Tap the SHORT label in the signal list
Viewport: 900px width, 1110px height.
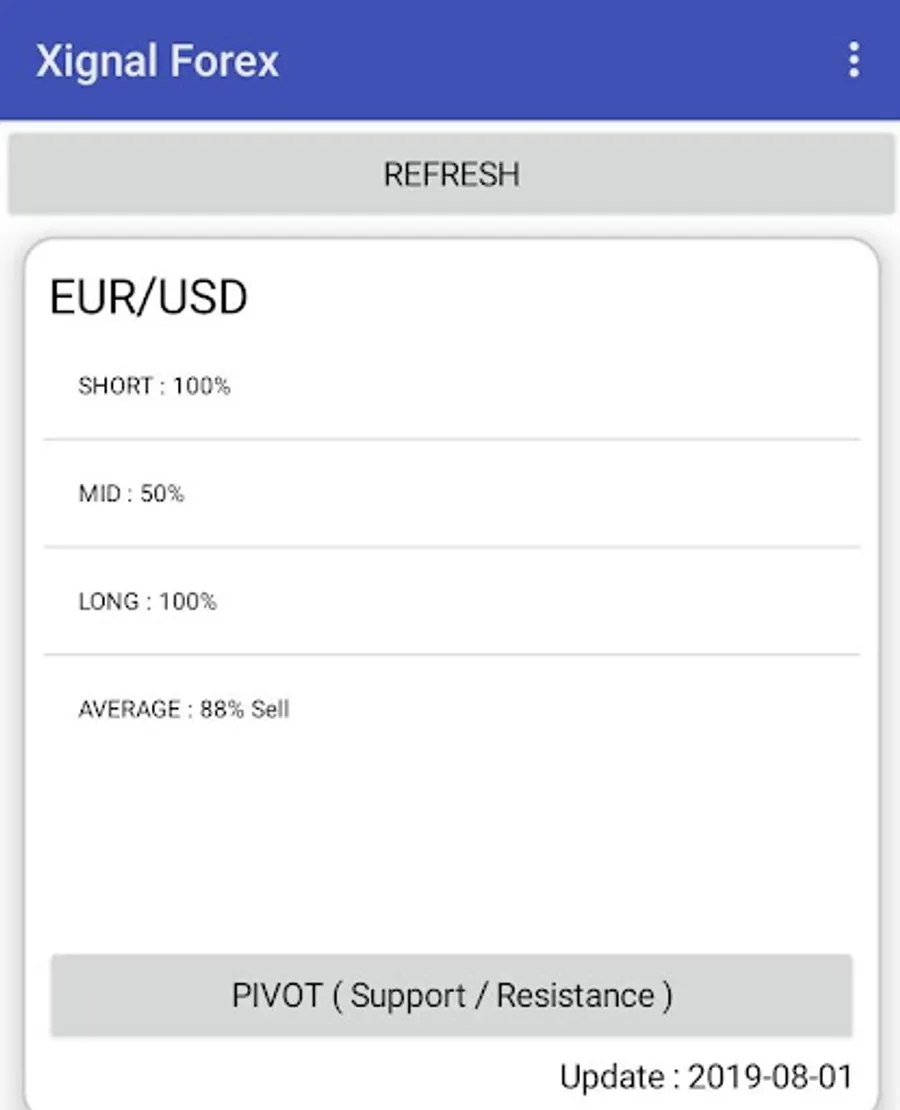(x=115, y=386)
